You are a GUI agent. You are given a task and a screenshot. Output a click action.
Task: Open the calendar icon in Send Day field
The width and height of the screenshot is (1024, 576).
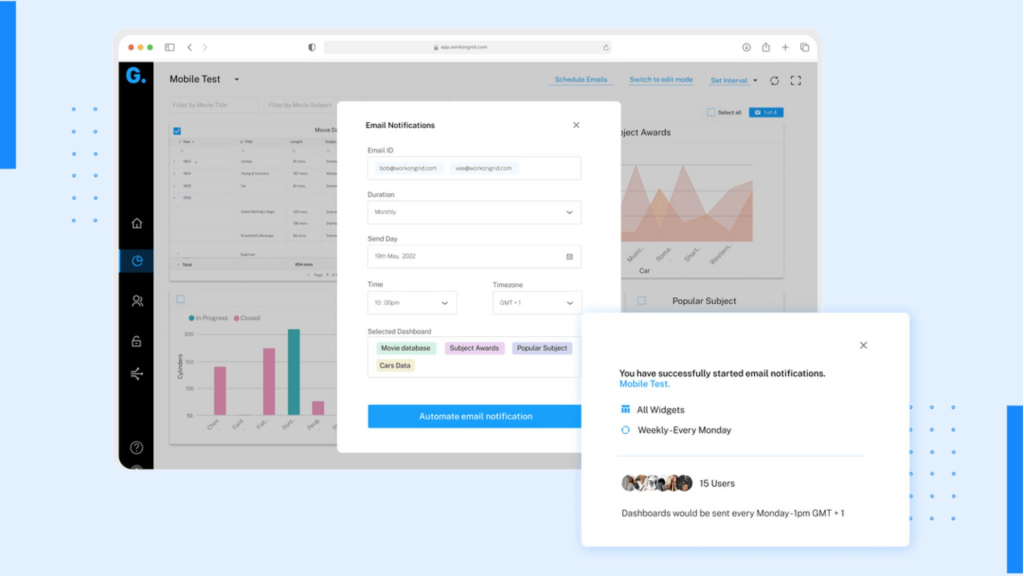coord(571,257)
